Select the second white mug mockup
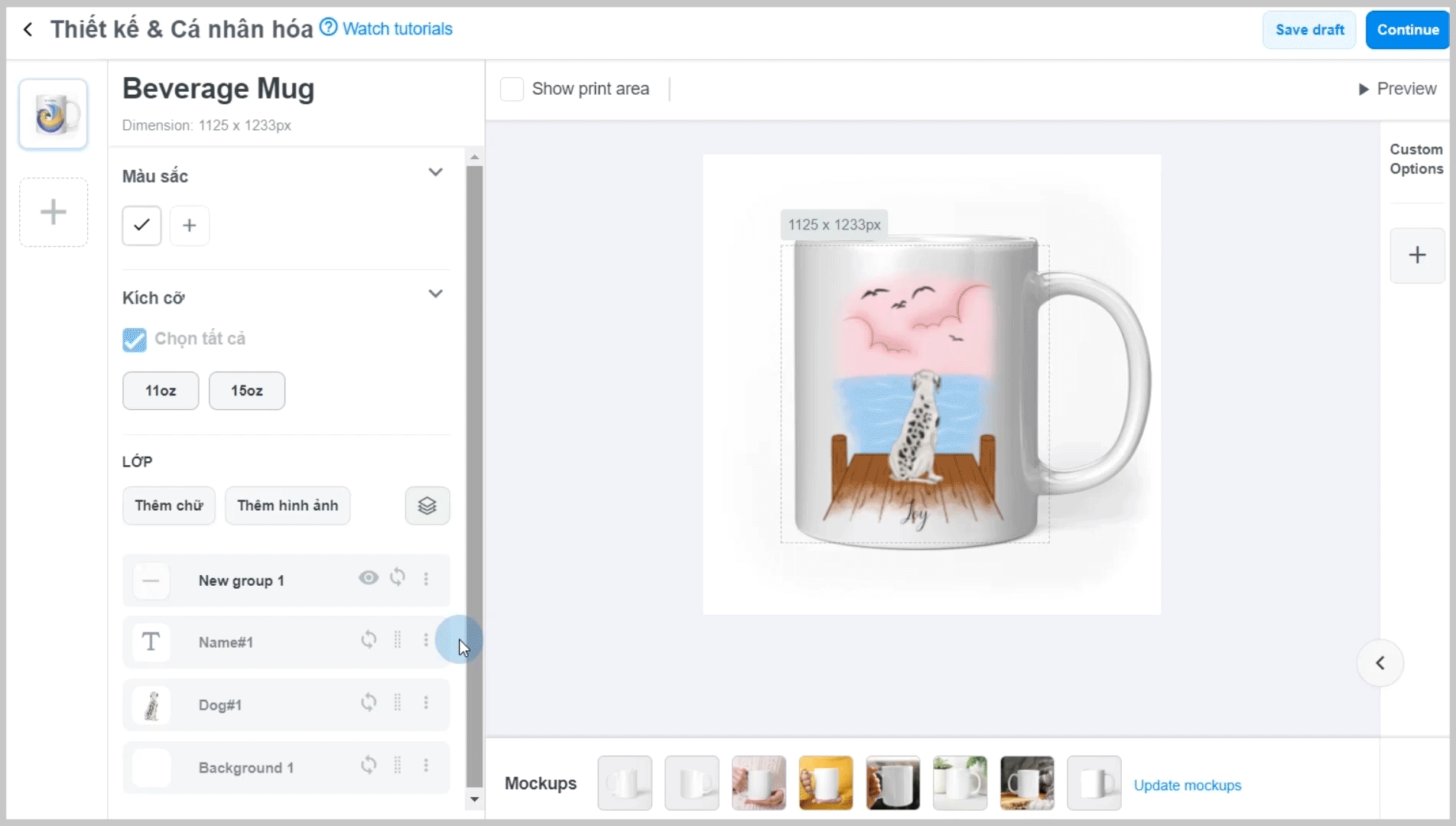Image resolution: width=1456 pixels, height=826 pixels. [x=692, y=783]
